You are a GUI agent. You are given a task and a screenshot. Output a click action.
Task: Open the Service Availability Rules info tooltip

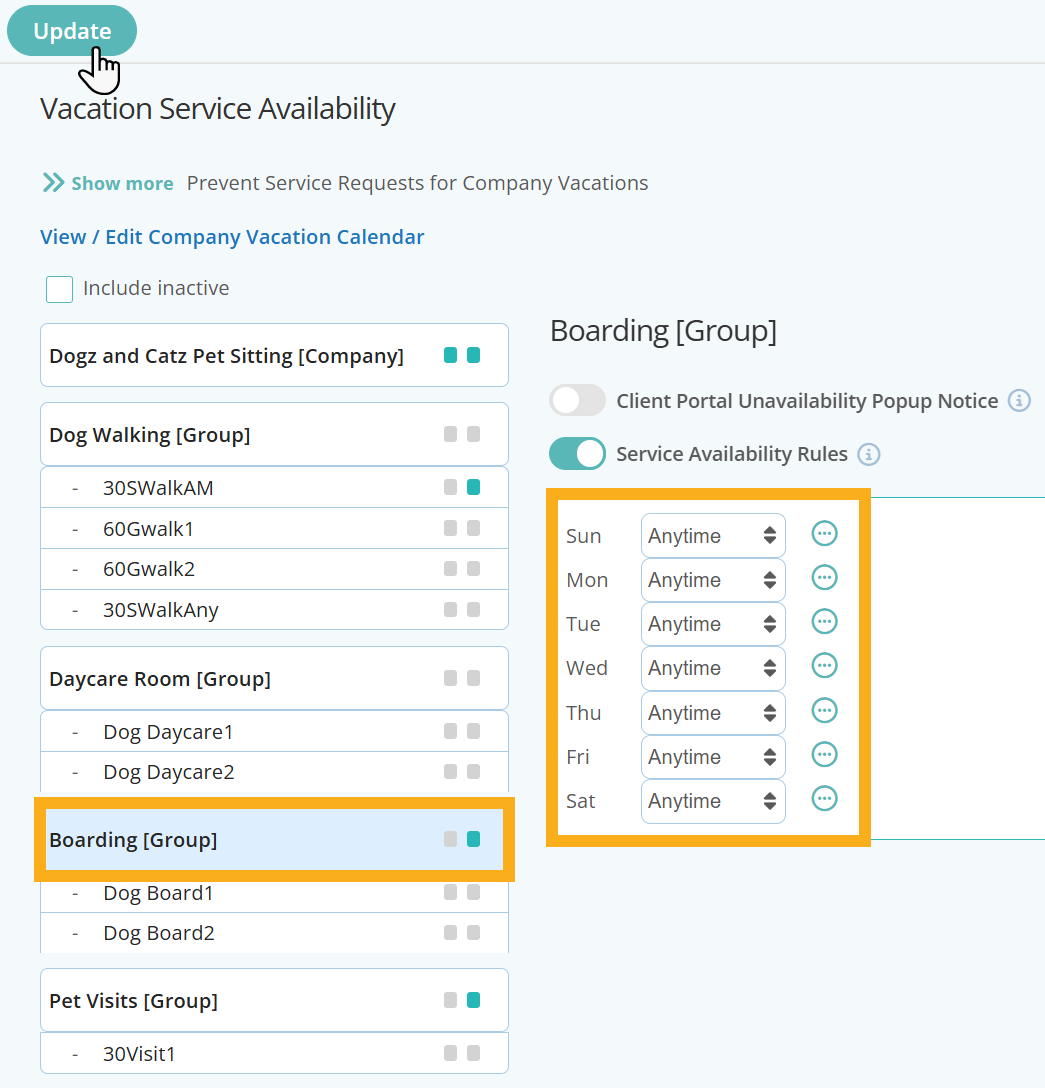click(869, 454)
